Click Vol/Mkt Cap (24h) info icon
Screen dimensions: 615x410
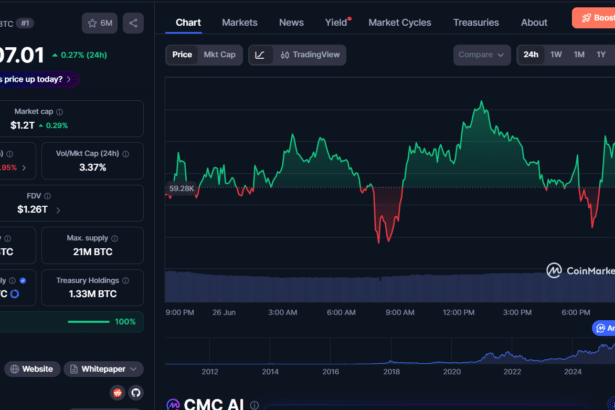point(126,154)
